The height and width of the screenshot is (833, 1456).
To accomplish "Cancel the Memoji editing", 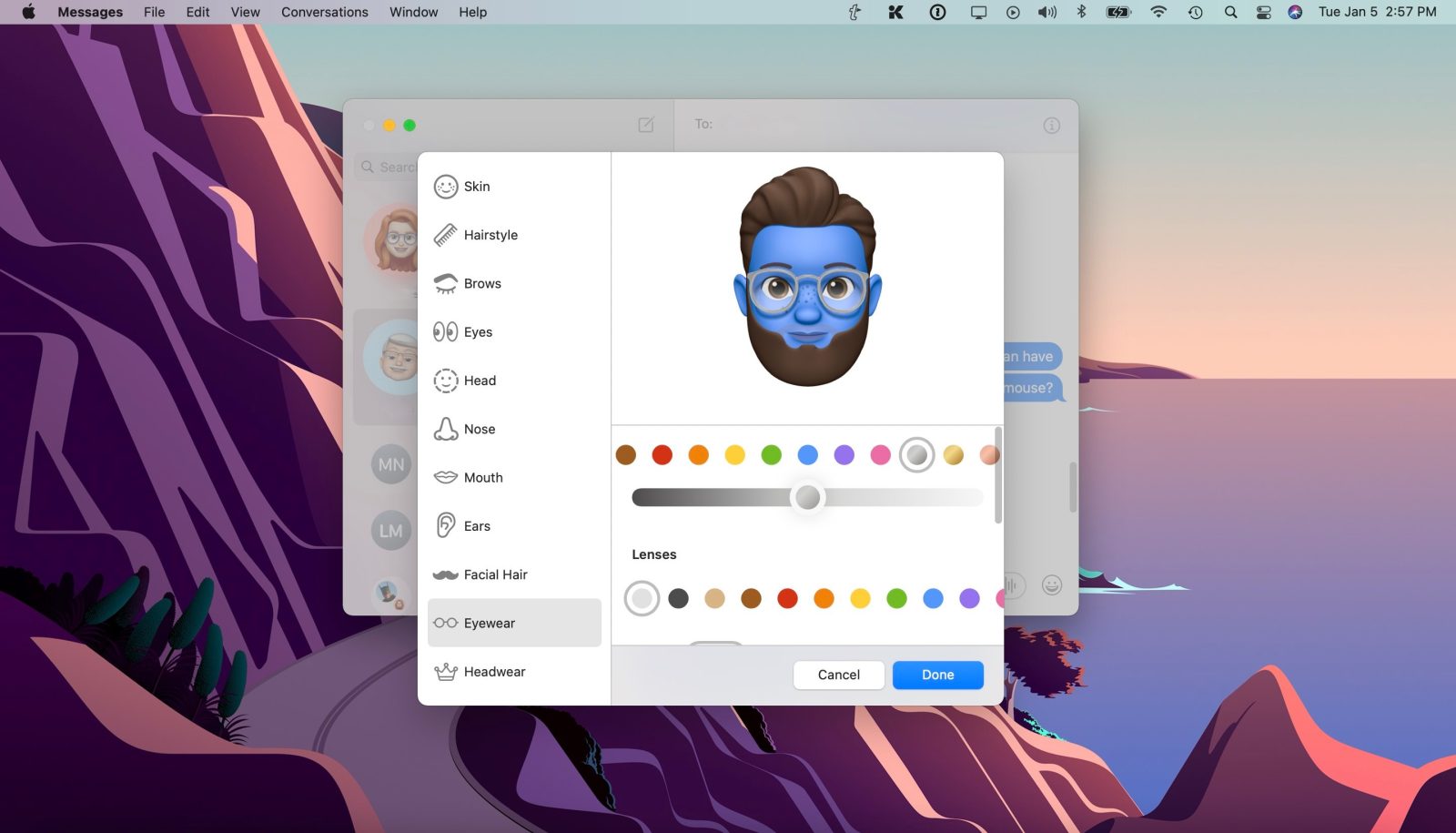I will (838, 675).
